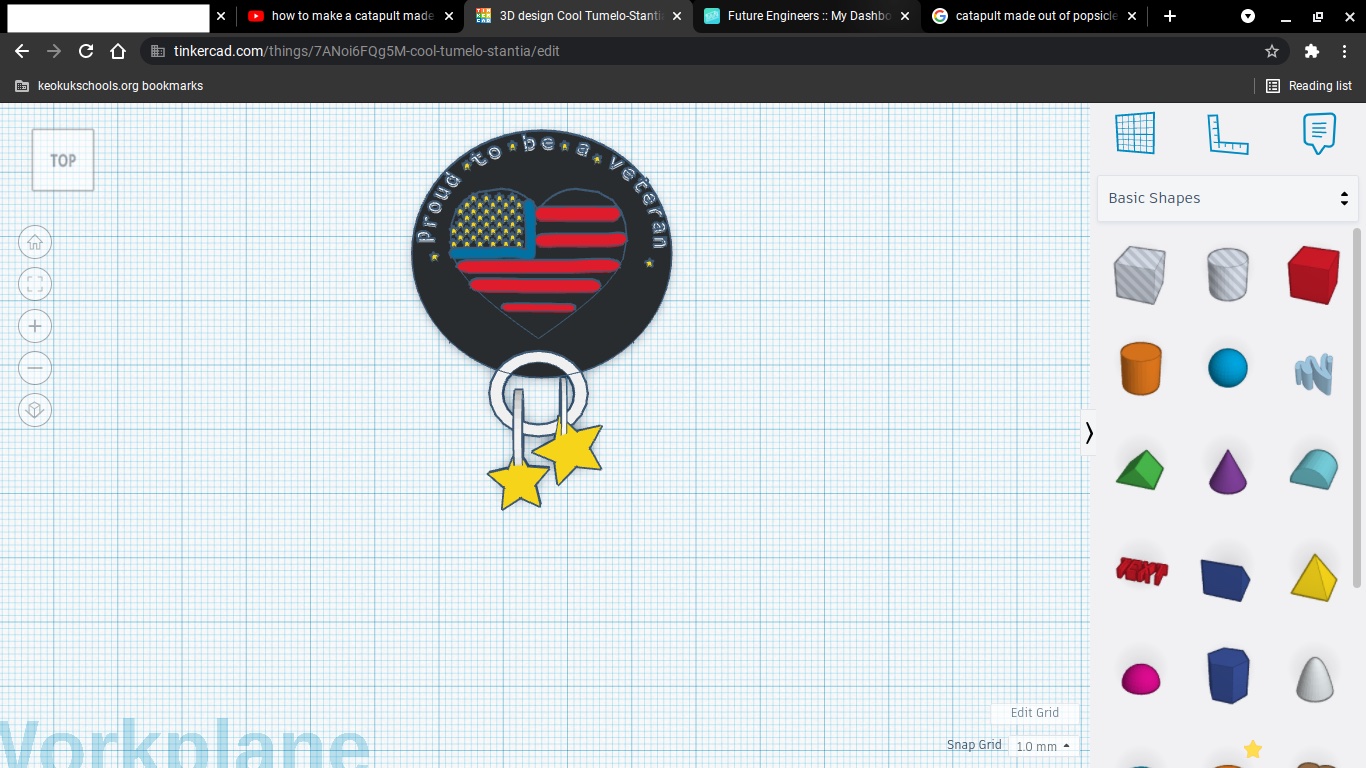Reload the Tinkercad page

pos(86,51)
